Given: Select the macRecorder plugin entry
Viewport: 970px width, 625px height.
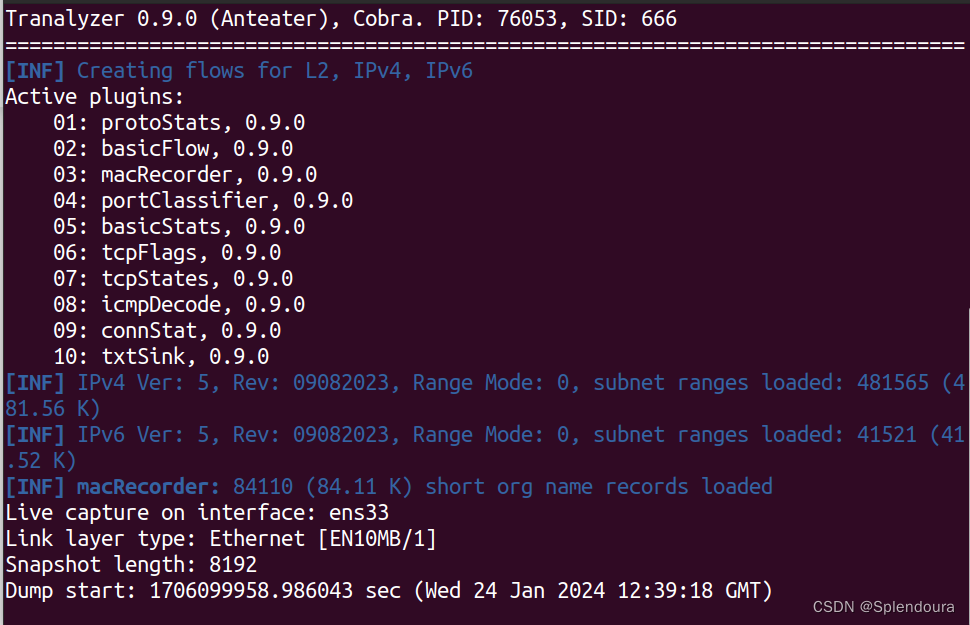Looking at the screenshot, I should (x=168, y=173).
